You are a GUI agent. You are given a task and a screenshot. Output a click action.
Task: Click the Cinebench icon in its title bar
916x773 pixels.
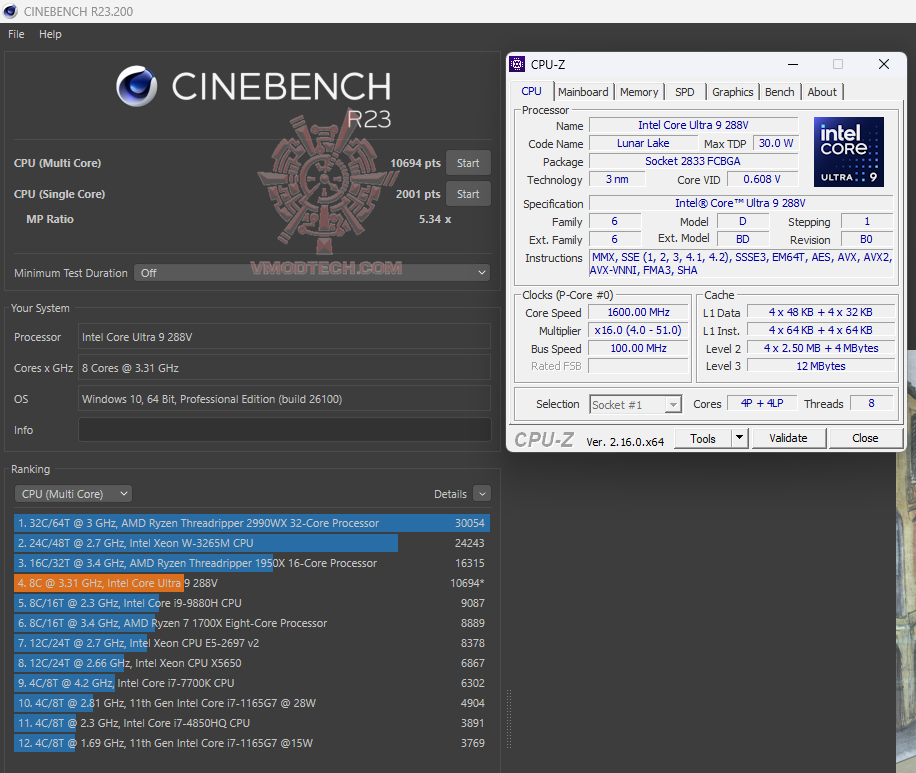[x=10, y=11]
